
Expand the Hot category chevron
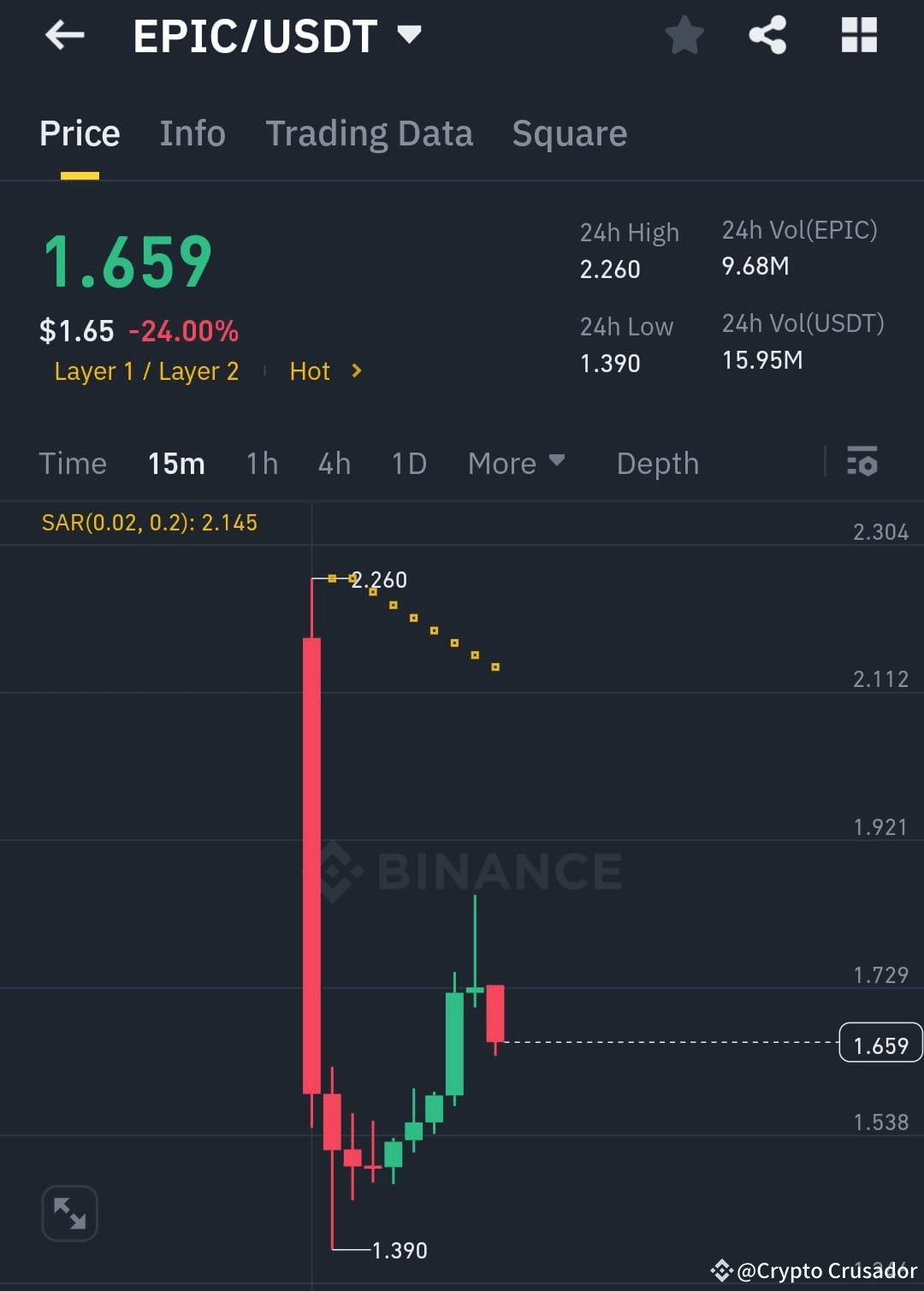coord(356,371)
